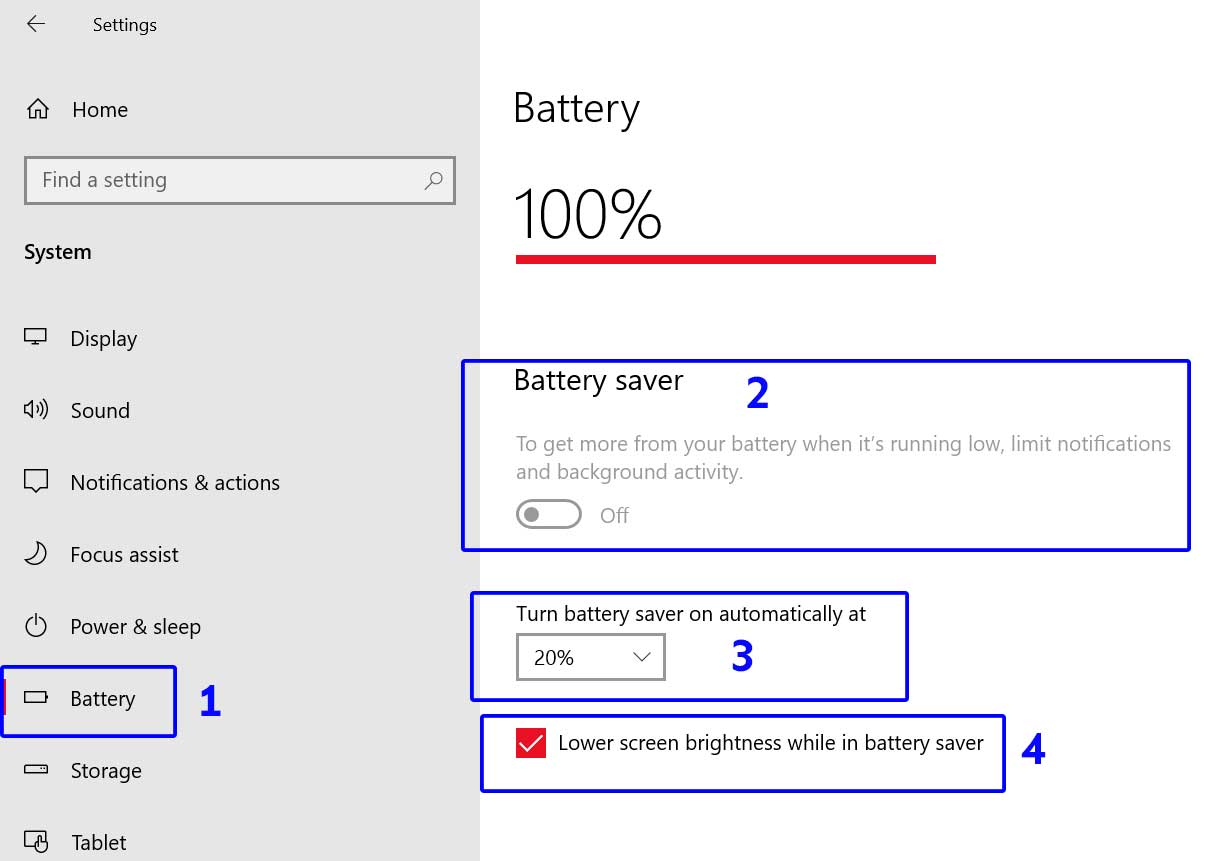Image resolution: width=1209 pixels, height=861 pixels.
Task: Enable Battery saver switch
Action: [548, 514]
